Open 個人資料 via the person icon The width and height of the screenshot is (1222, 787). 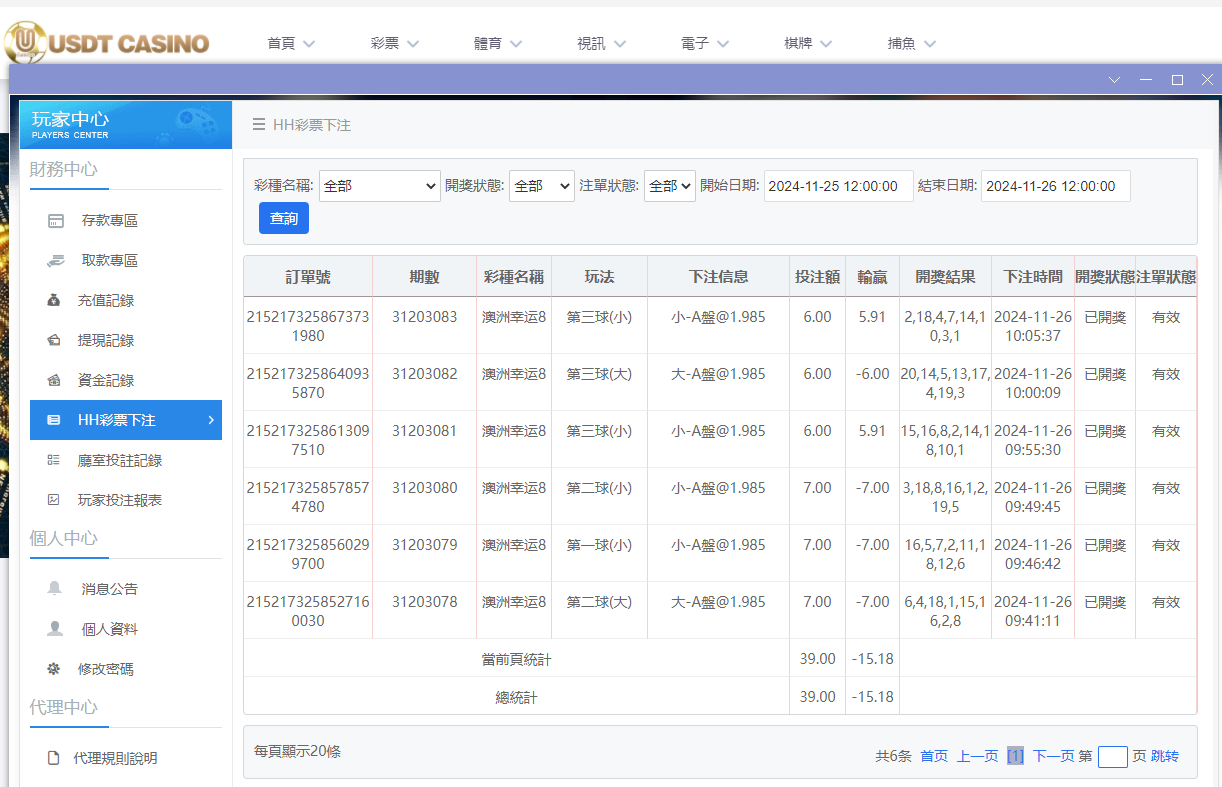coord(57,628)
